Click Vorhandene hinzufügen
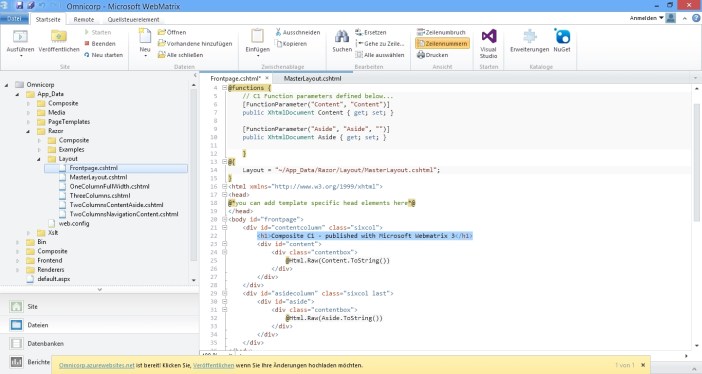 [195, 43]
